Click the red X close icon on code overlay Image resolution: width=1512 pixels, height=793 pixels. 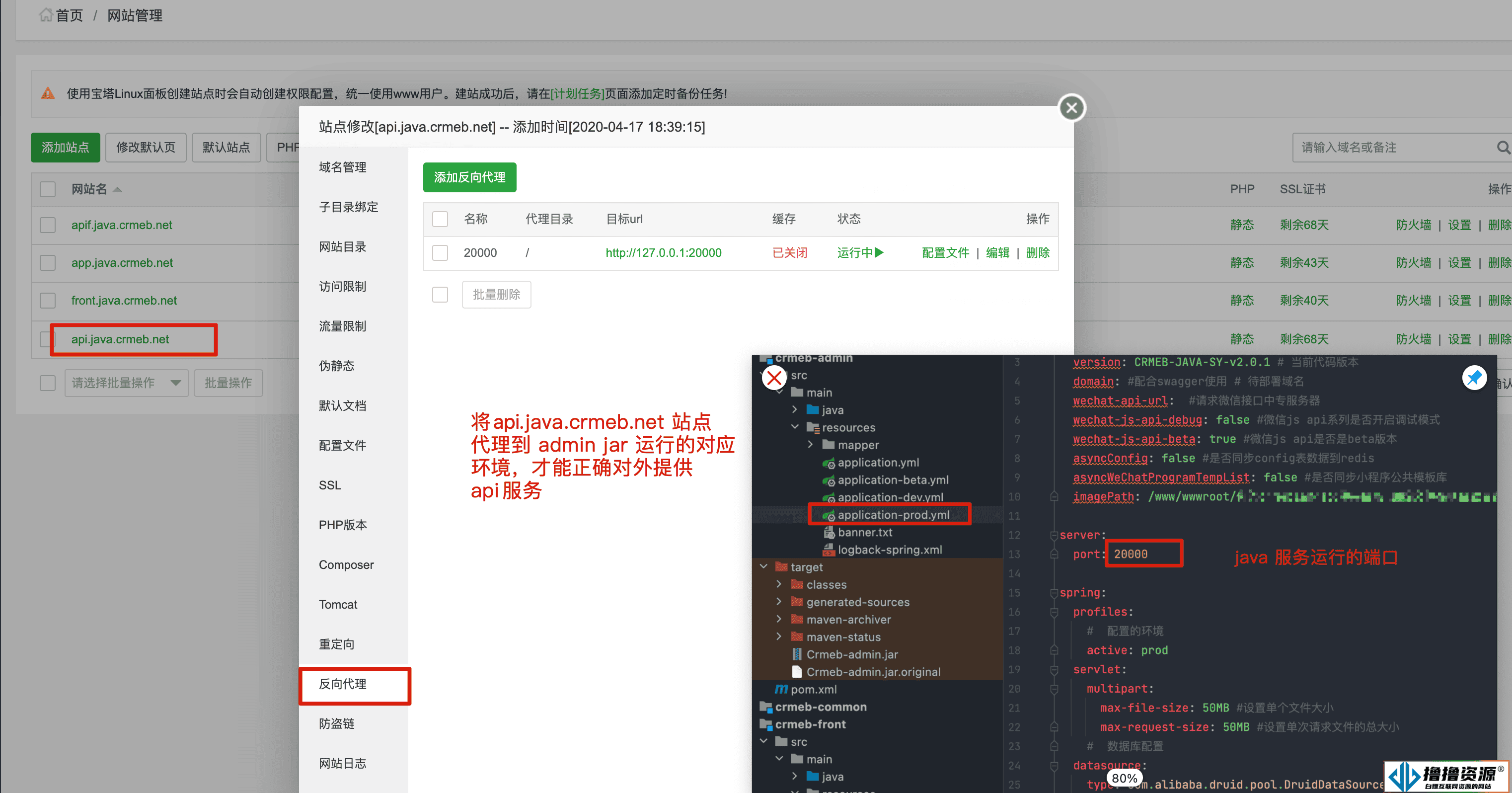click(x=774, y=378)
